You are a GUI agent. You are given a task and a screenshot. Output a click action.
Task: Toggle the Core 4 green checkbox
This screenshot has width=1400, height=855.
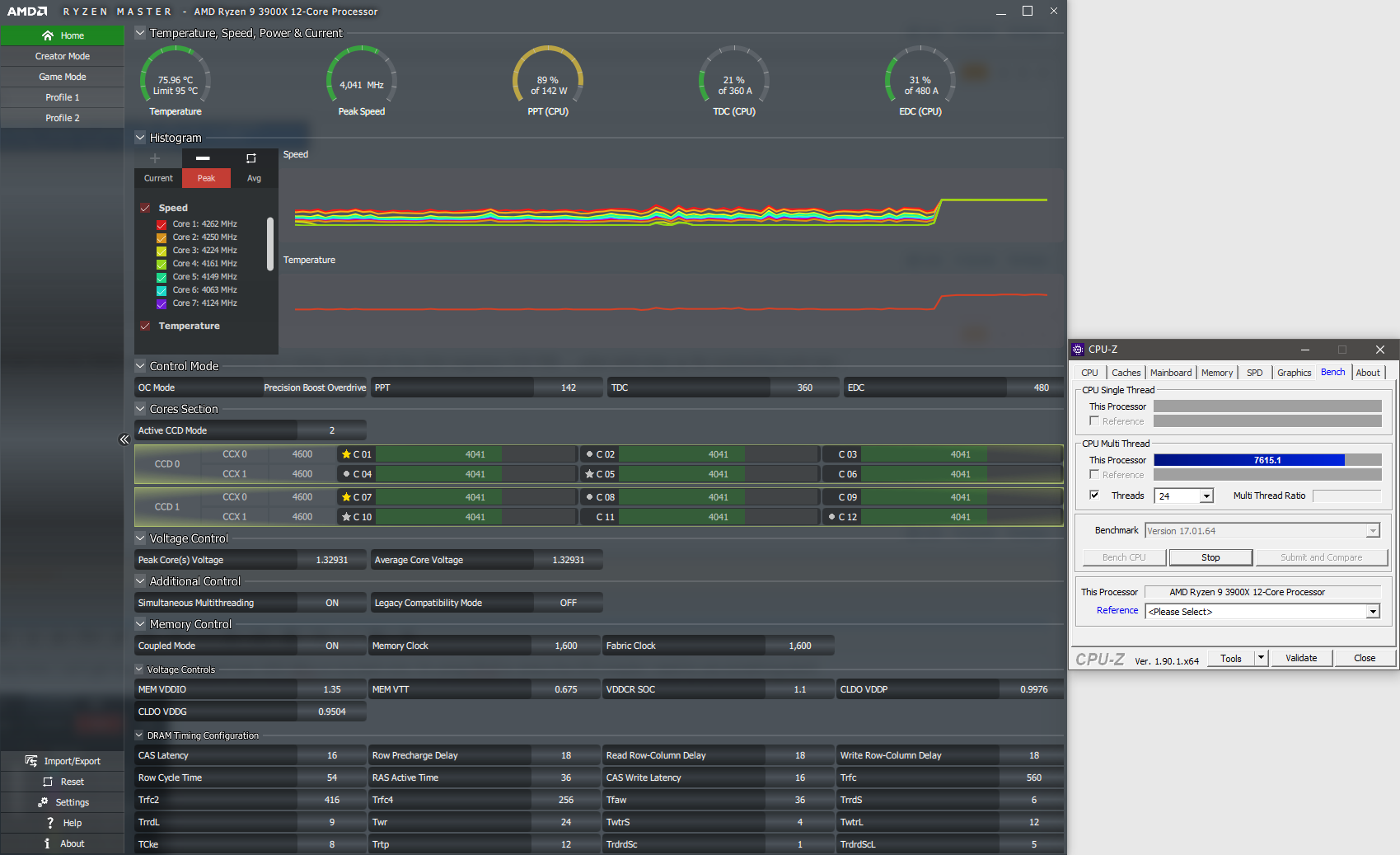click(x=162, y=264)
